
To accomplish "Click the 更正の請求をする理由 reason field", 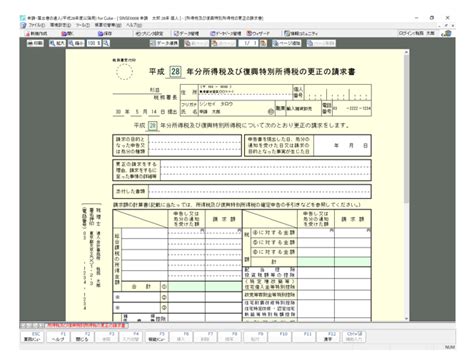I will (265, 170).
